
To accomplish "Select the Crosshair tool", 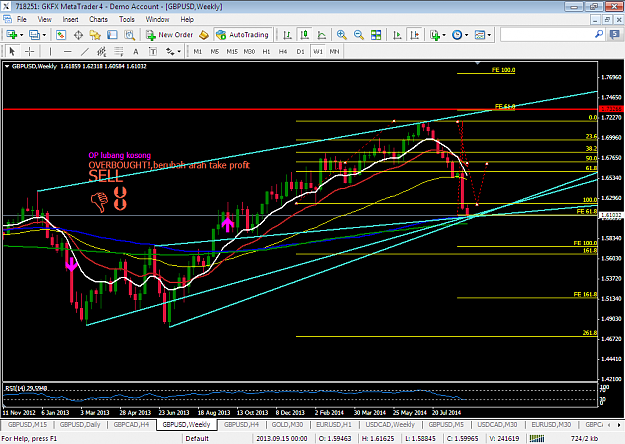I will (x=29, y=51).
